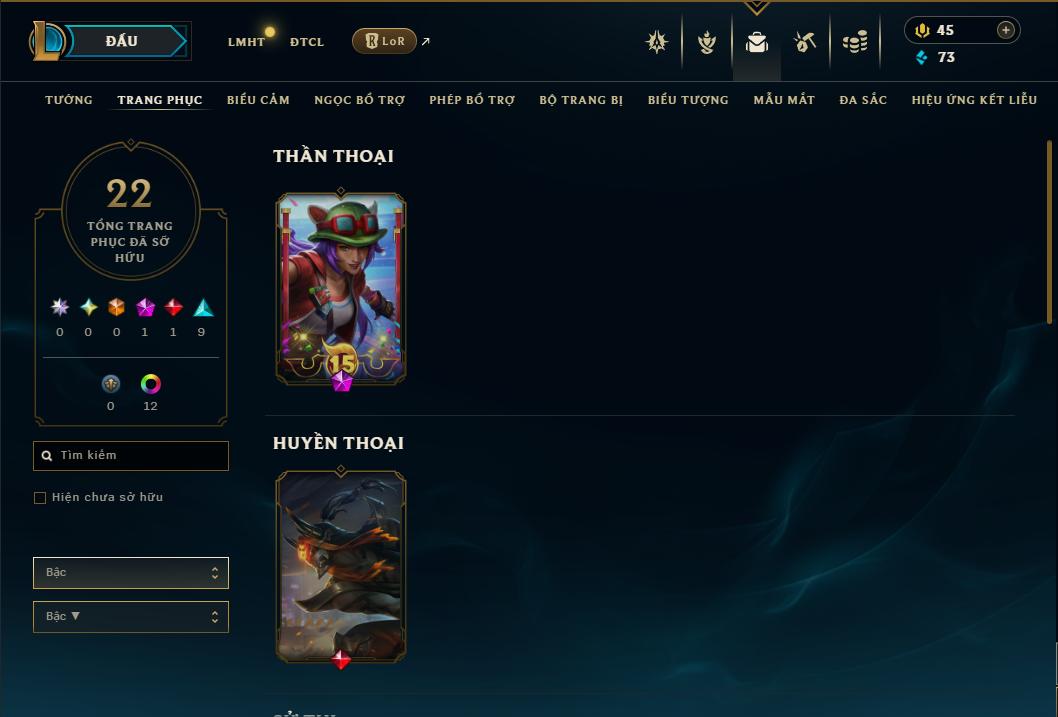Open the NGỌC BỔ TRỢ tab
Viewport: 1058px width, 717px height.
point(359,100)
